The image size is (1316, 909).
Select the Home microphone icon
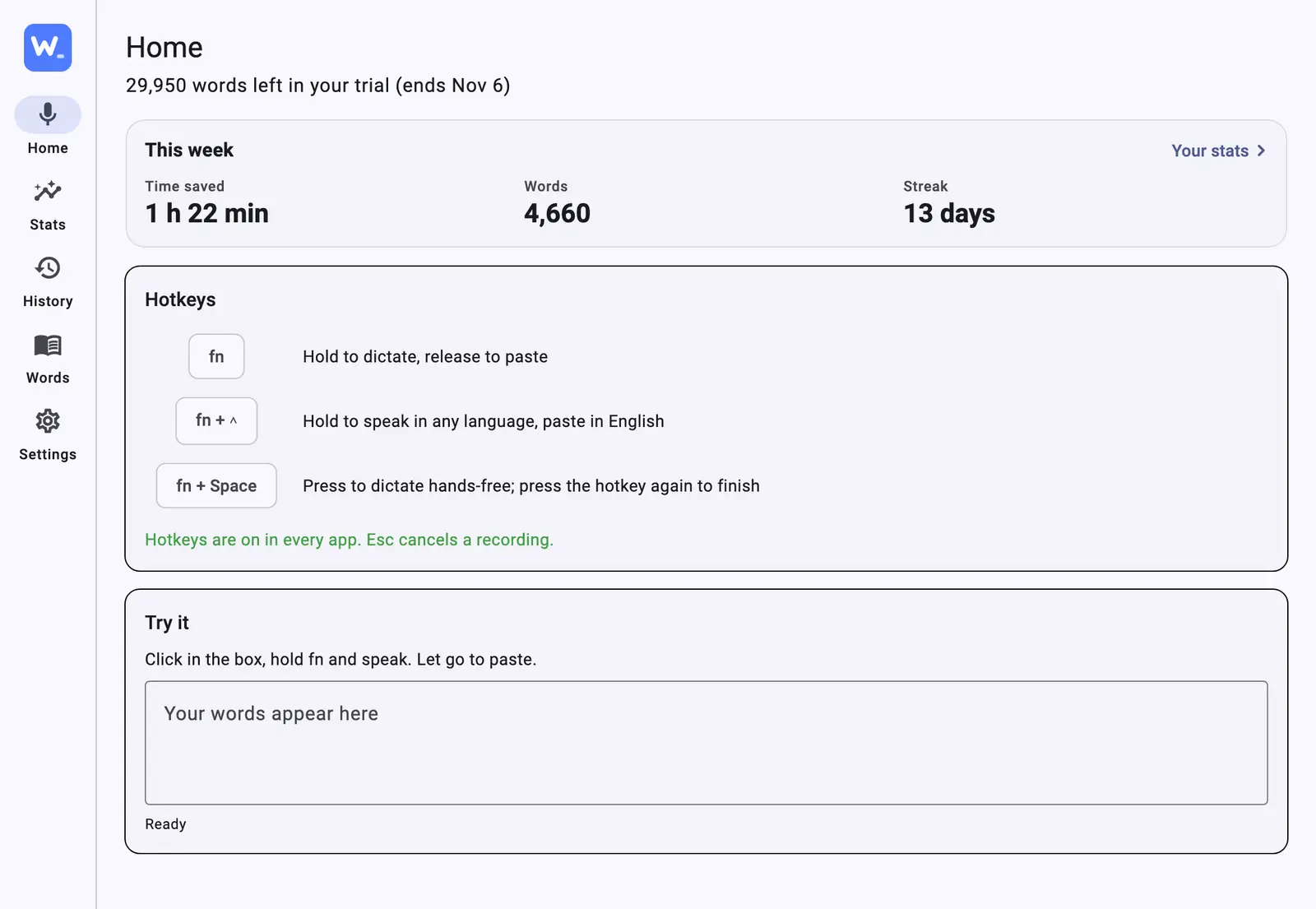click(48, 114)
